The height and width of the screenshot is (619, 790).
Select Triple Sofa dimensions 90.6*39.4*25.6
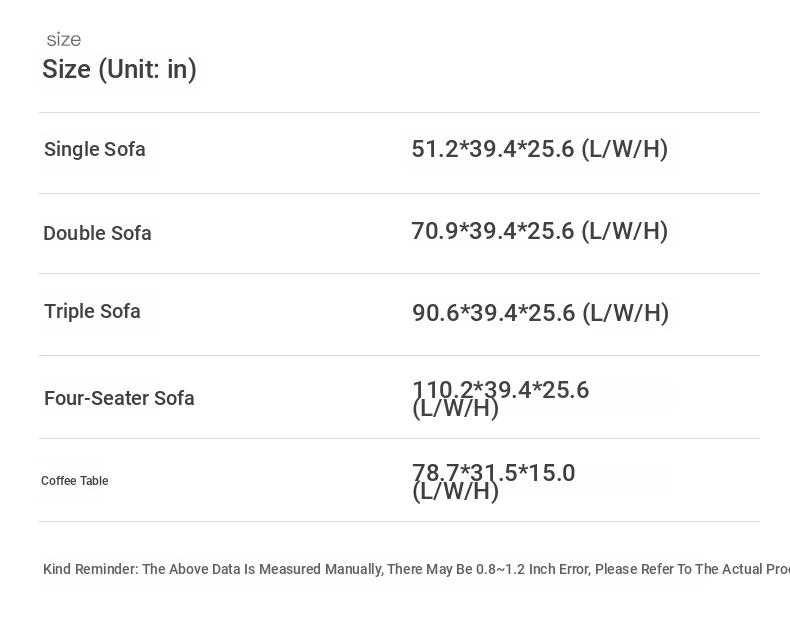pos(493,313)
